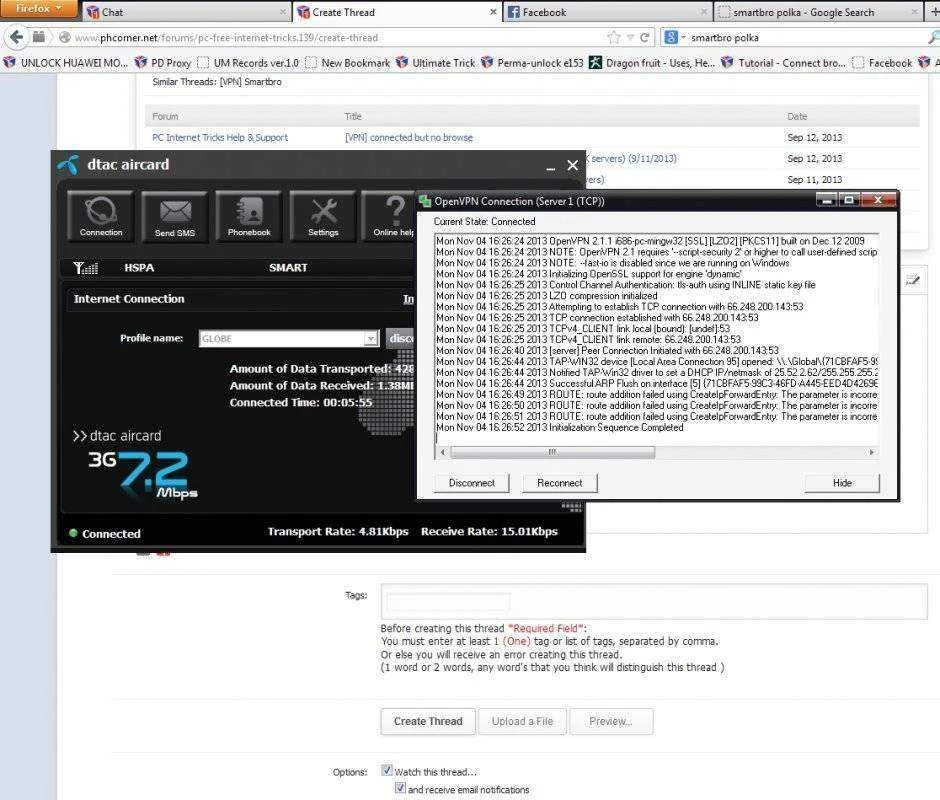
Task: Open UNLOCK HUAWEI MO... bookmark
Action: pos(65,62)
